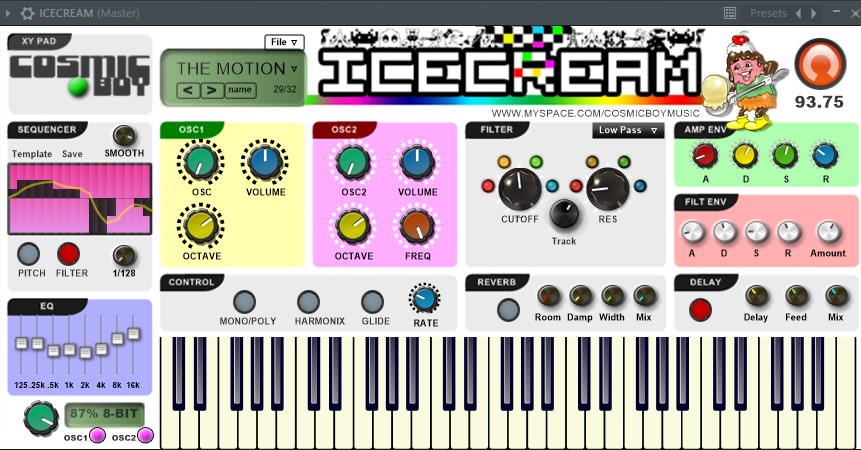861x450 pixels.
Task: Open the File dropdown menu
Action: [284, 42]
